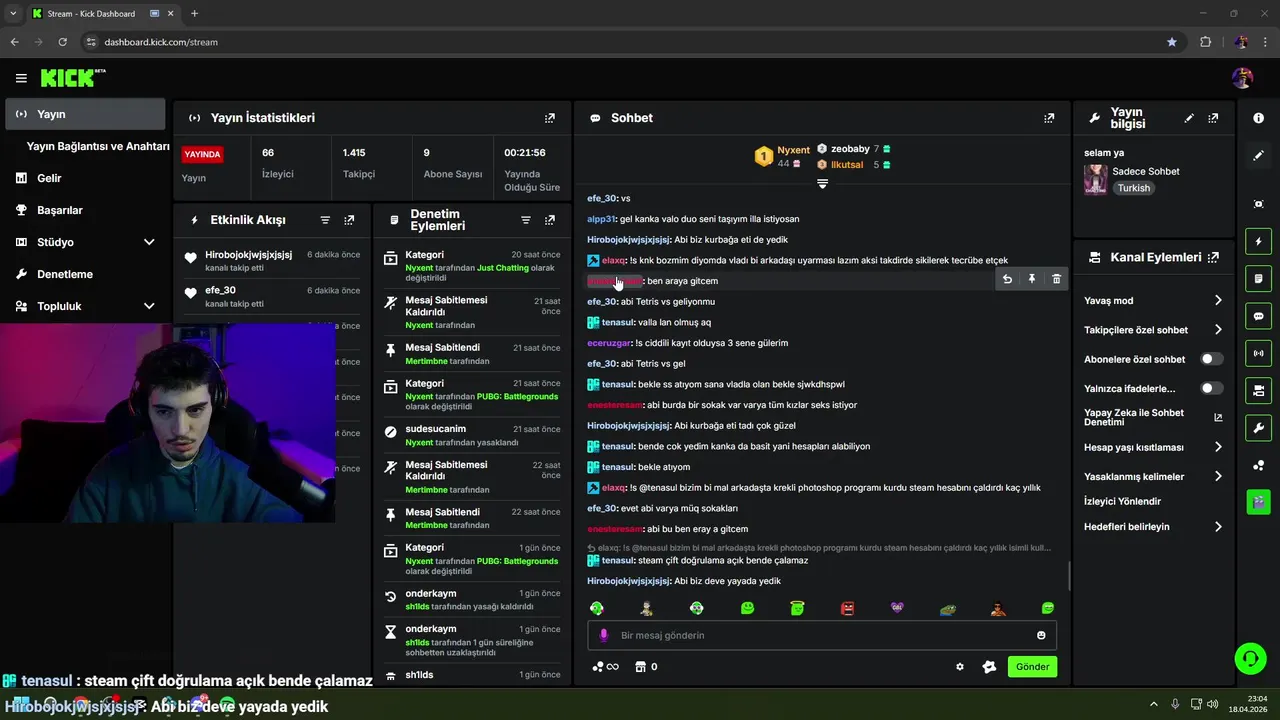Open browser tab list dropdown

pyautogui.click(x=13, y=14)
